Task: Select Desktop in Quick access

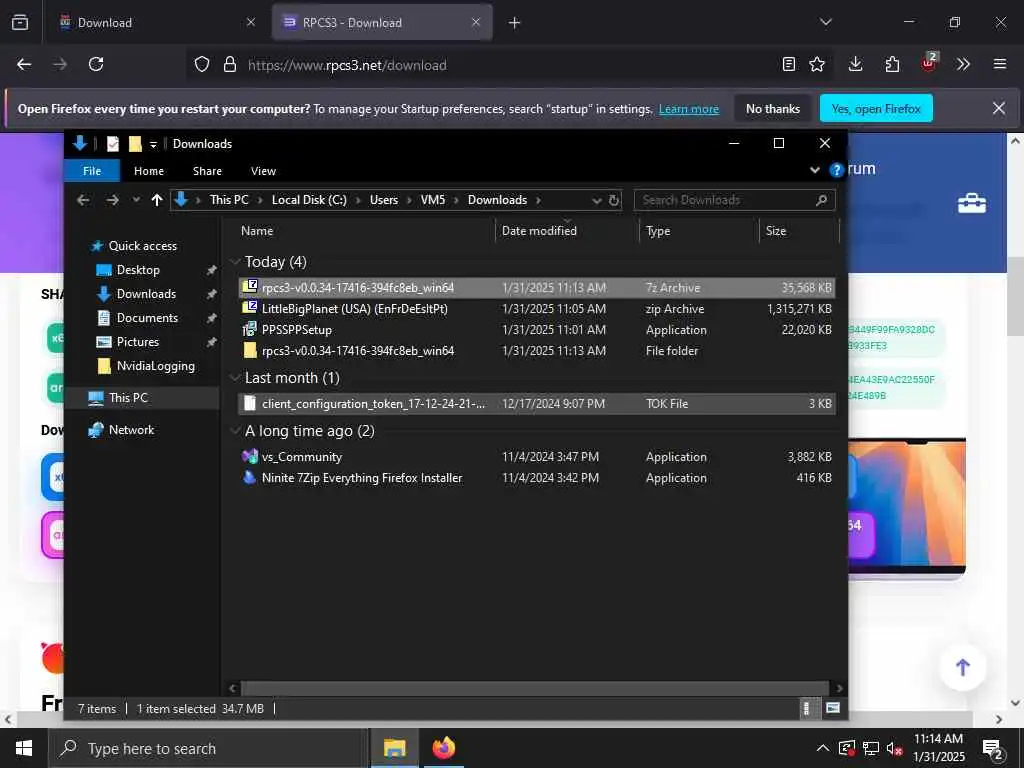Action: coord(138,270)
